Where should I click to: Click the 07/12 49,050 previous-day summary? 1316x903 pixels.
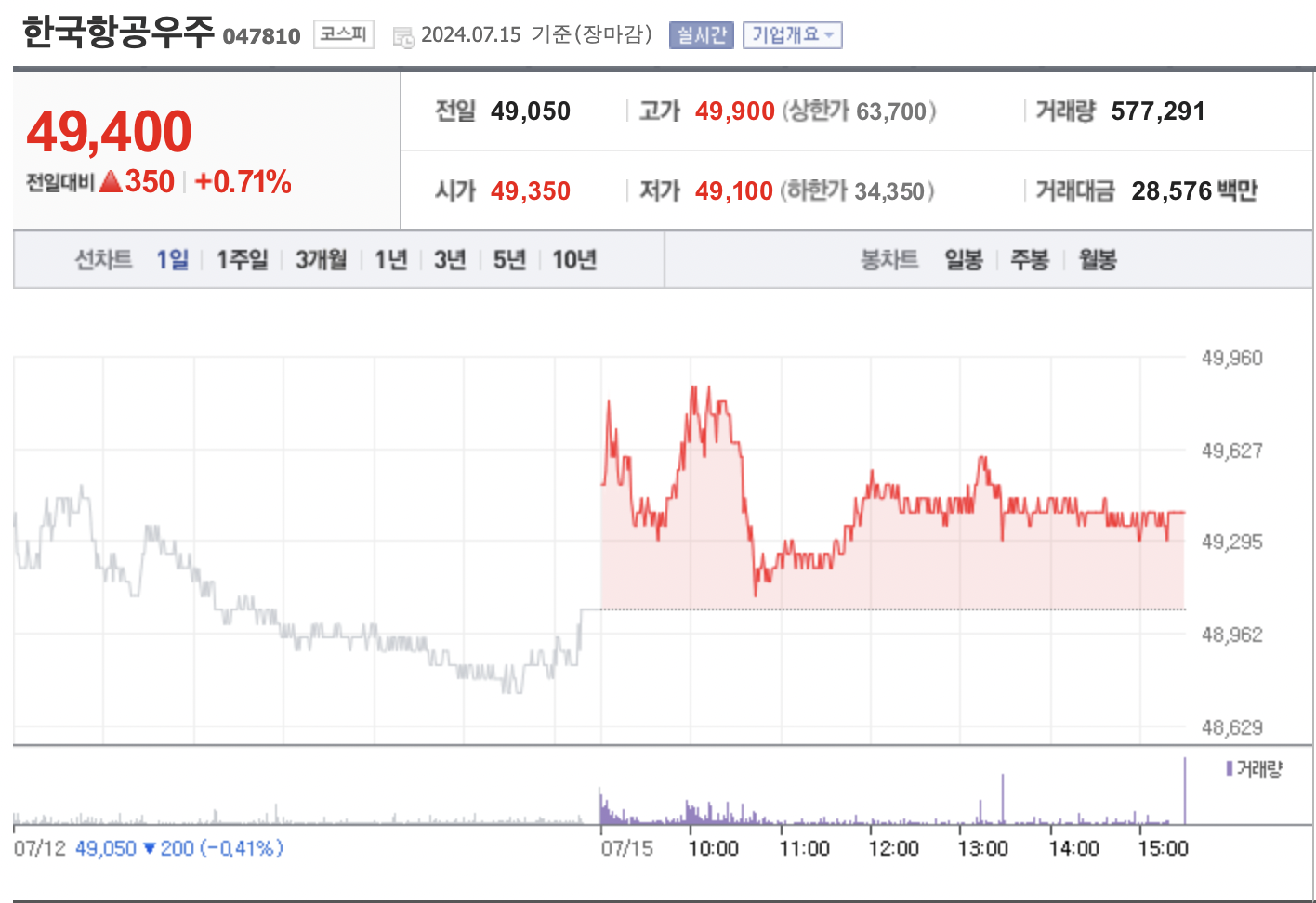(x=149, y=848)
